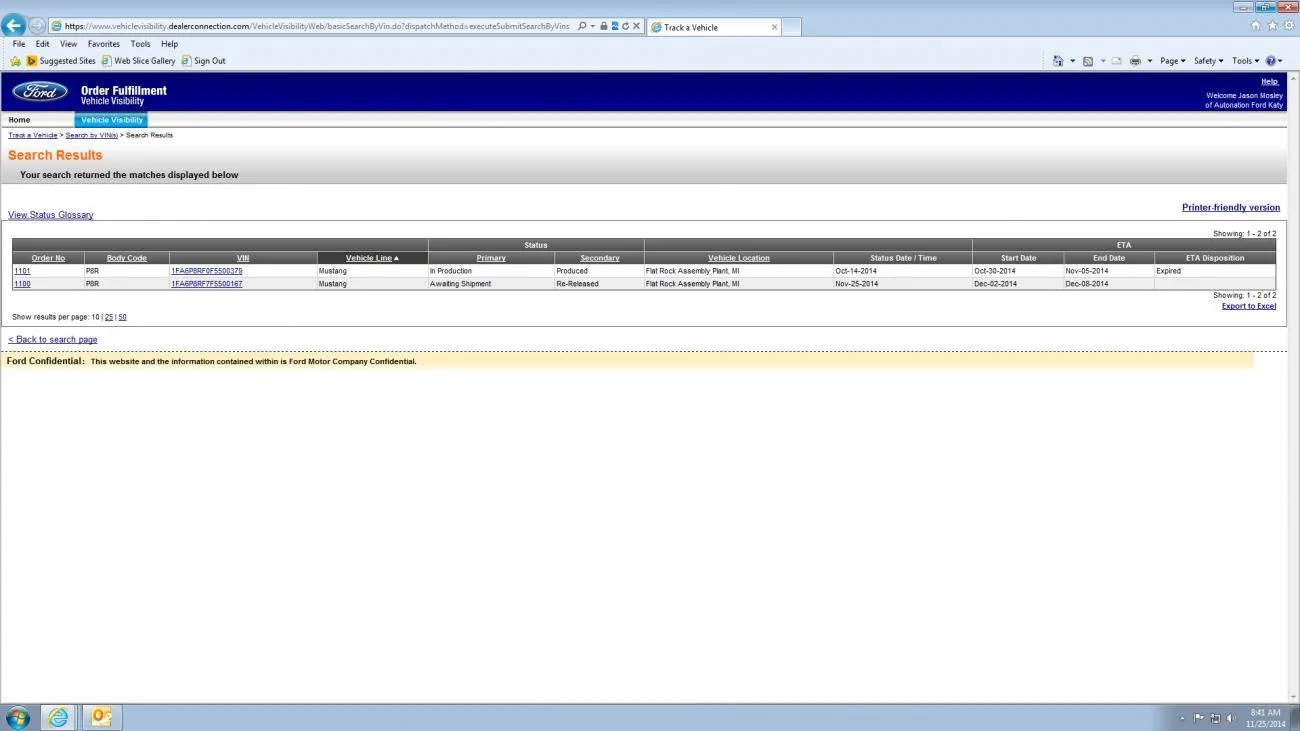Viewport: 1300px width, 731px height.
Task: Open the browser Home icon at top right
Action: click(1256, 26)
